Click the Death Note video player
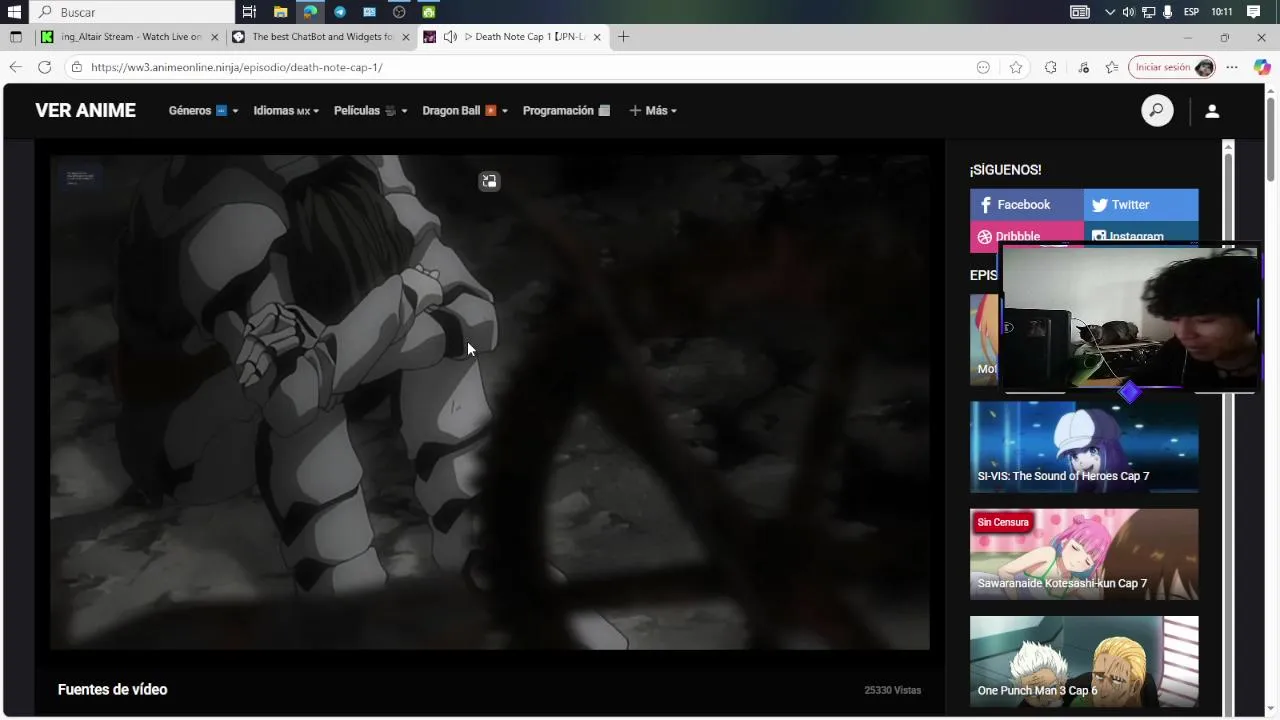The height and width of the screenshot is (720, 1280). coord(490,402)
